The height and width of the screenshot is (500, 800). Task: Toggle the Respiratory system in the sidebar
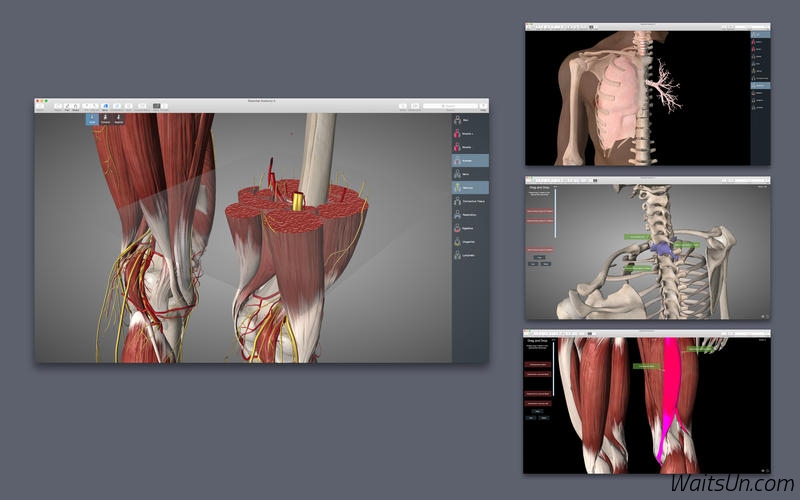(x=470, y=214)
